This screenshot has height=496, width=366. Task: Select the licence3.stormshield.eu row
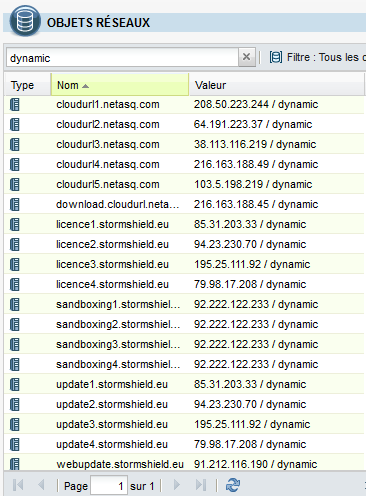pyautogui.click(x=184, y=264)
